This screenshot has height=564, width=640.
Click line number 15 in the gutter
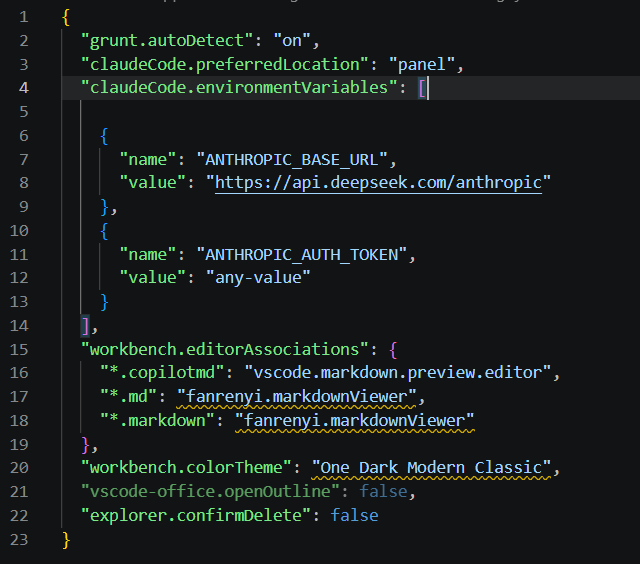click(x=19, y=350)
